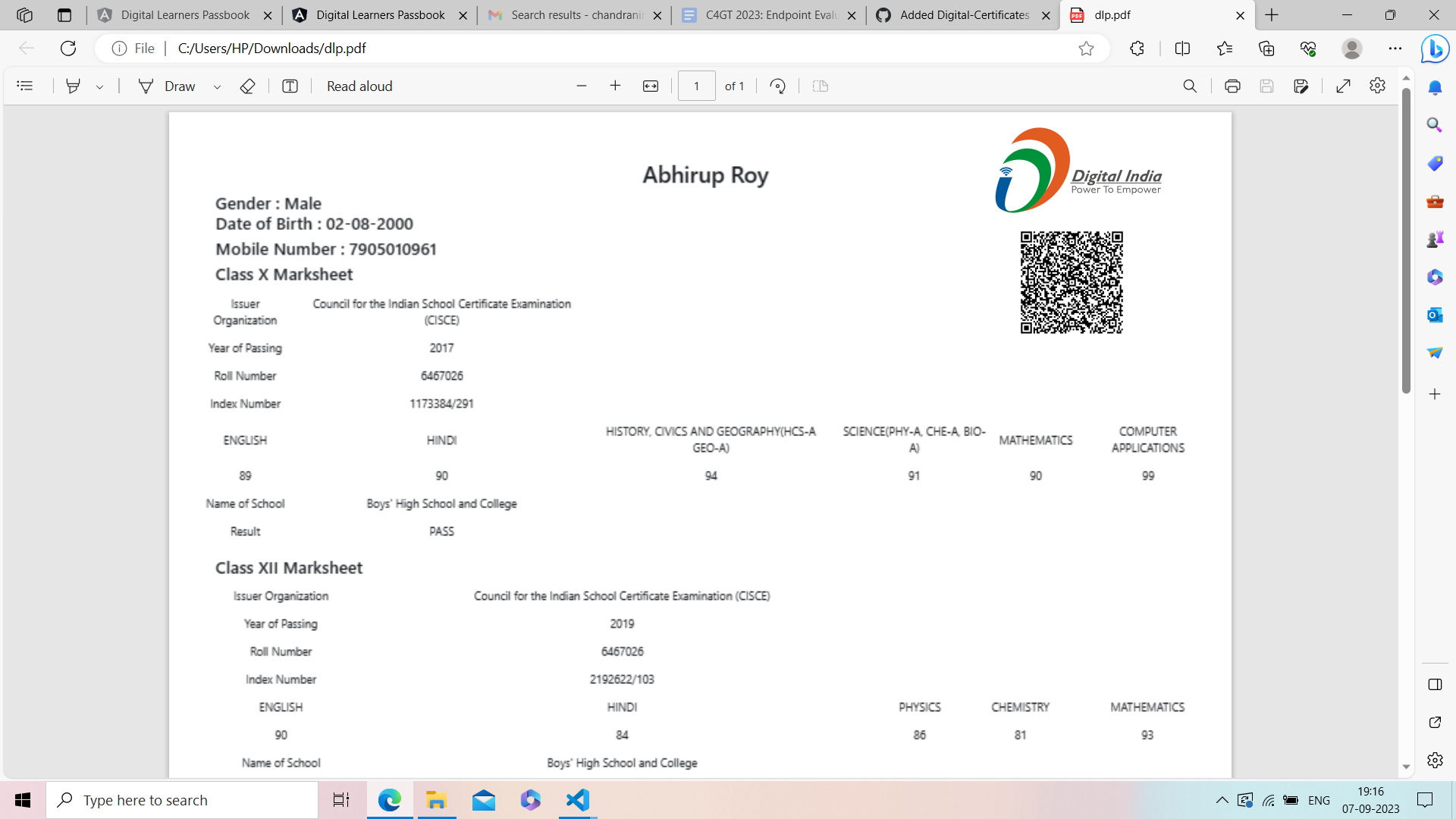Click the Highlight tool icon
The height and width of the screenshot is (819, 1456).
[71, 86]
